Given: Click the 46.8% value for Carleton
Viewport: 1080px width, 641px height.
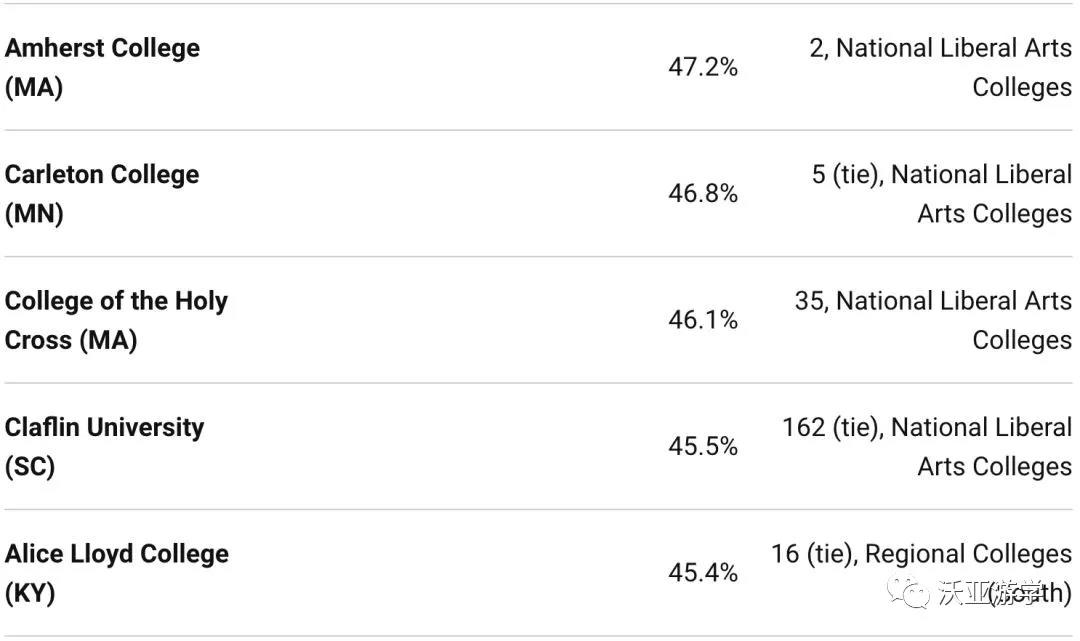Looking at the screenshot, I should click(x=703, y=193).
